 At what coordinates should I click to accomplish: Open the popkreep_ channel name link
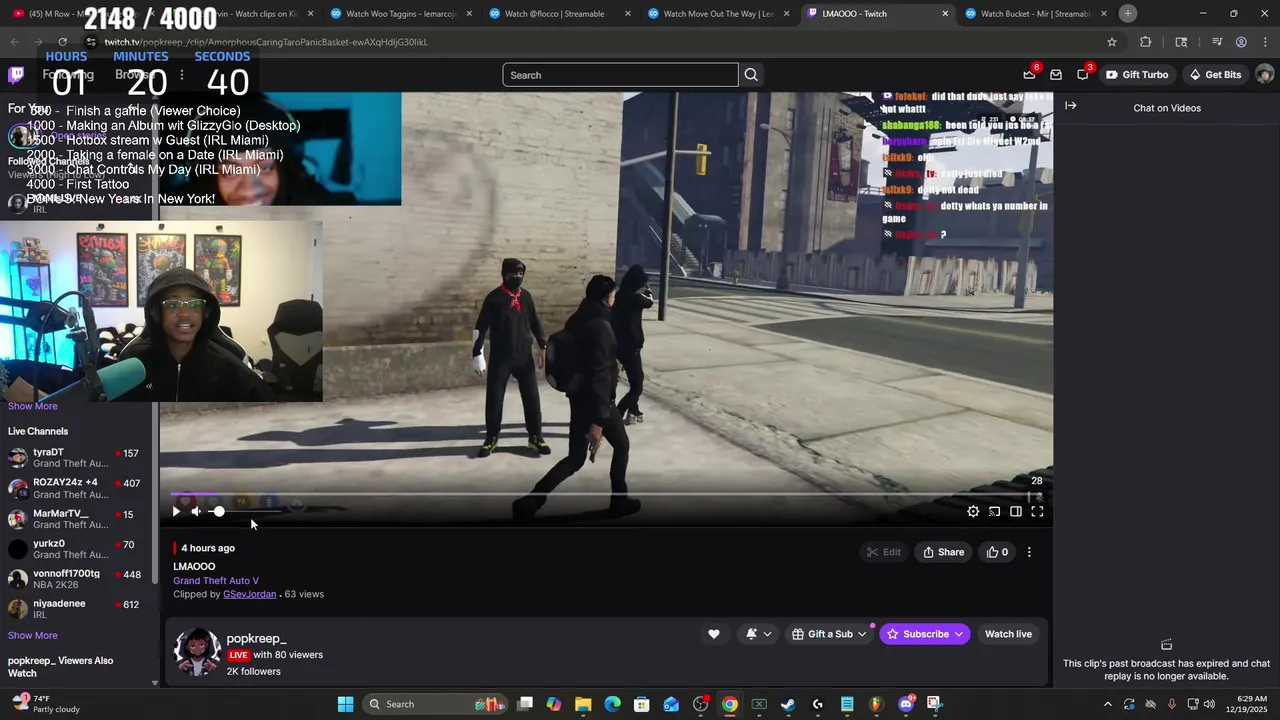click(x=256, y=639)
